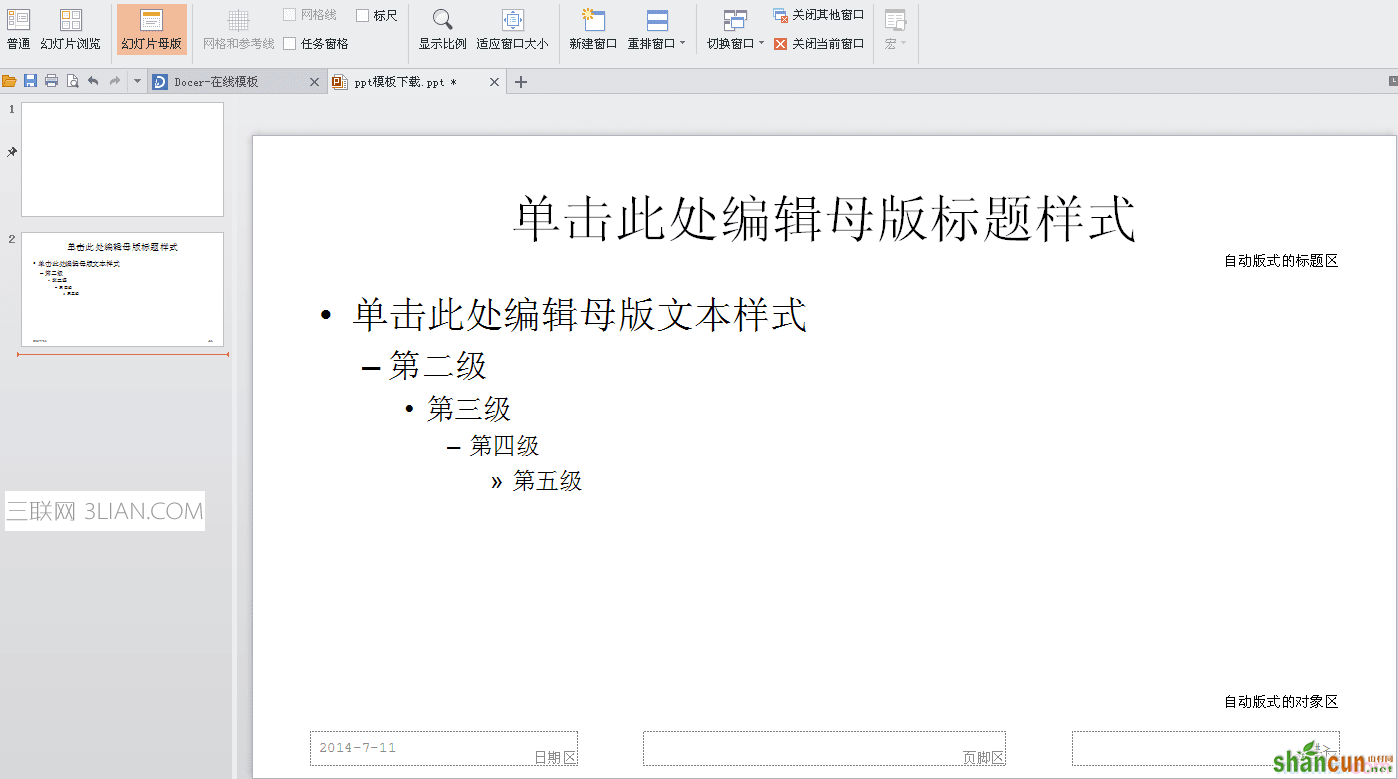
Task: Switch to Normal view (普通)
Action: [18, 29]
